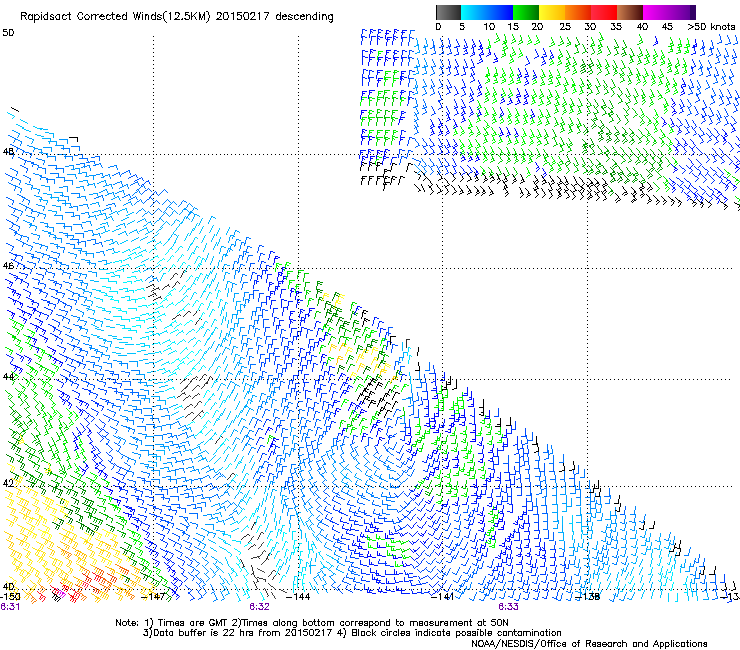Click the legend label '25'
Screen dimensions: 740x650
565,27
